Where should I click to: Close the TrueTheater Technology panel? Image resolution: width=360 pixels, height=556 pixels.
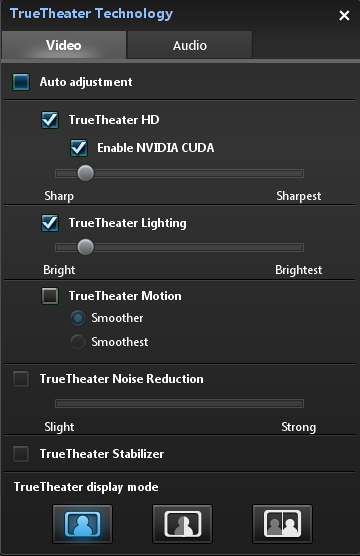point(344,15)
